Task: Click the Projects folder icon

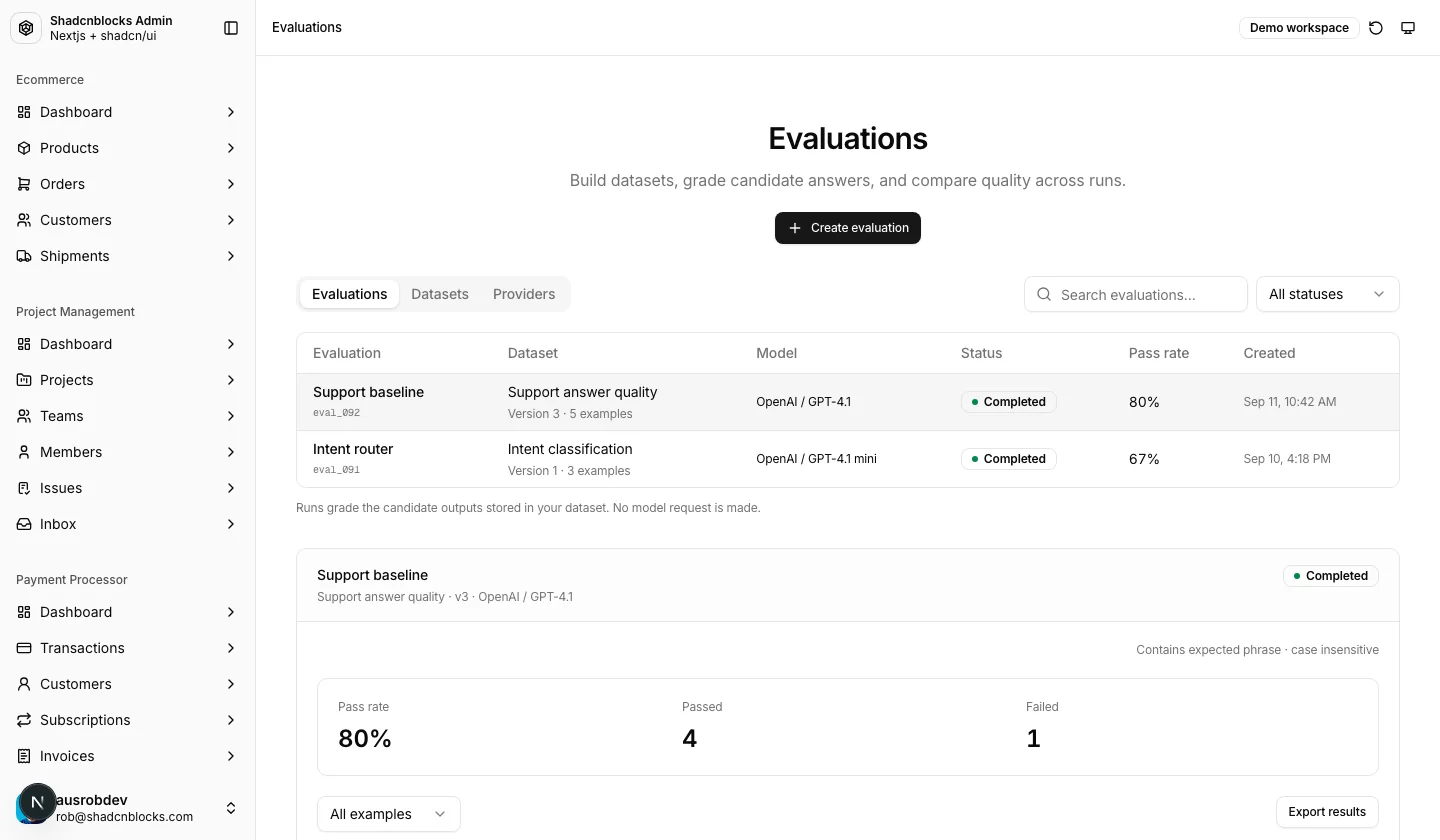Action: (24, 380)
